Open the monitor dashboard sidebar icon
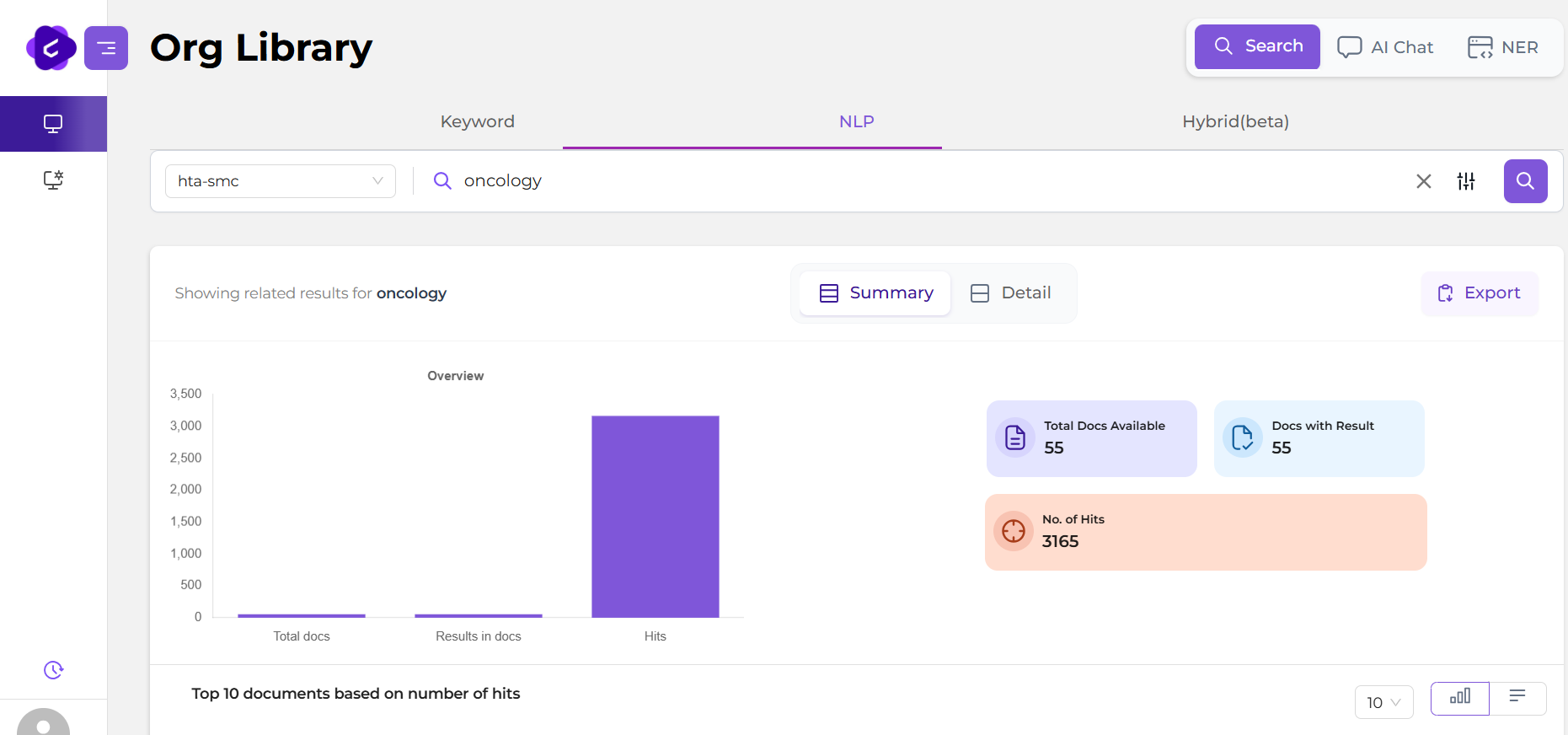 tap(53, 124)
